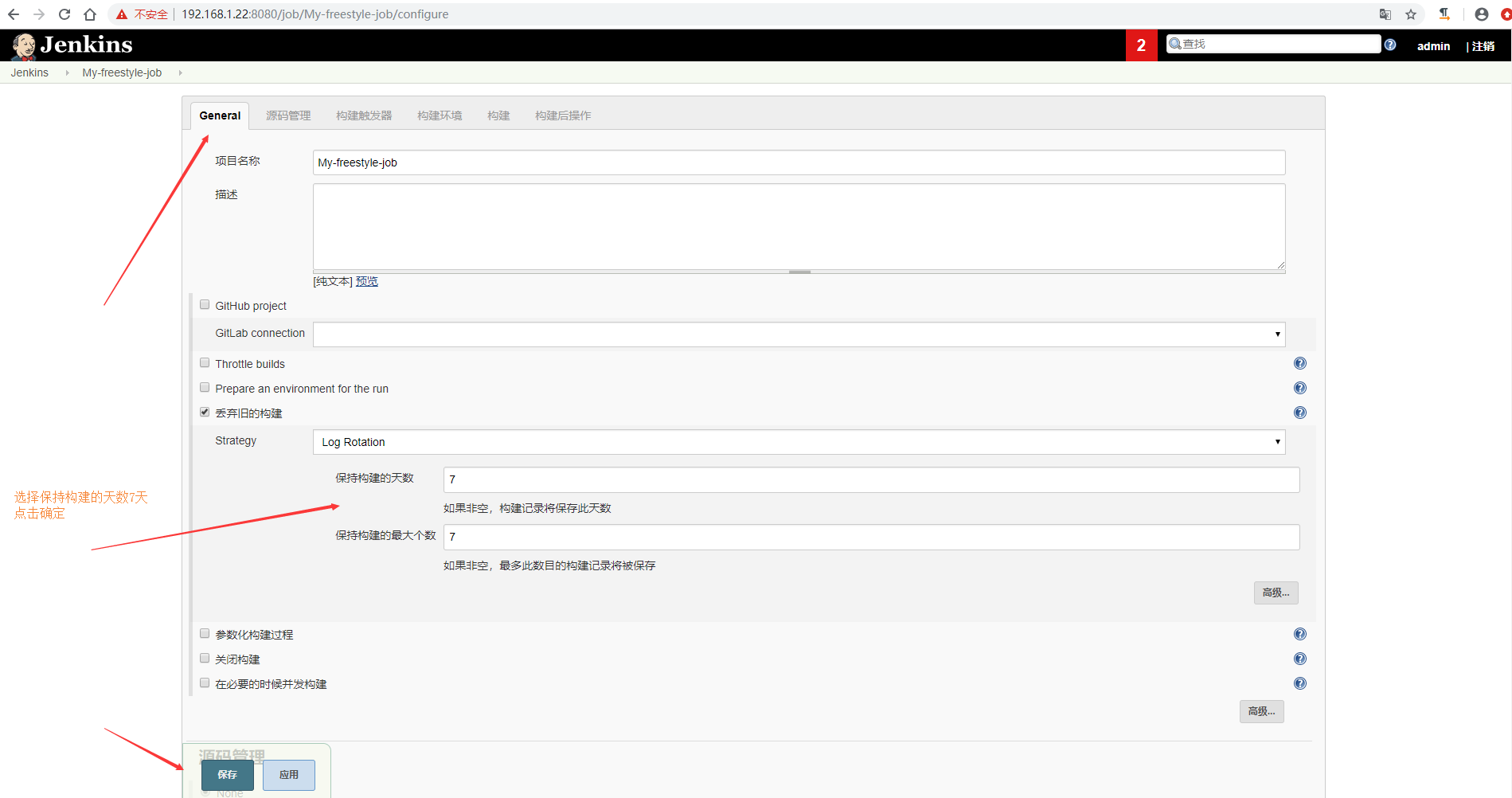This screenshot has height=798, width=1512.
Task: Click the 保存 save button
Action: coord(228,775)
